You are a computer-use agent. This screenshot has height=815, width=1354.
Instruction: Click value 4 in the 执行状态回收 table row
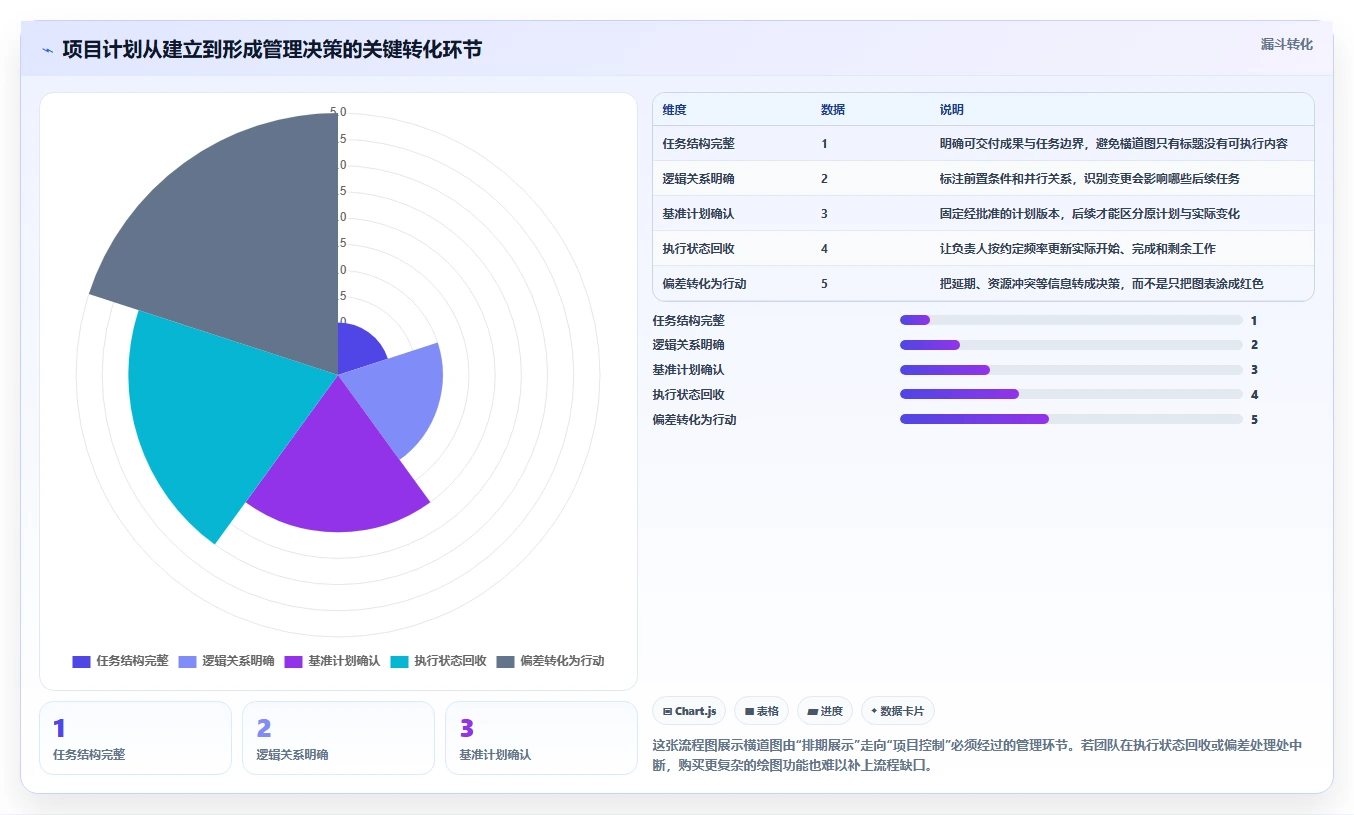coord(824,249)
